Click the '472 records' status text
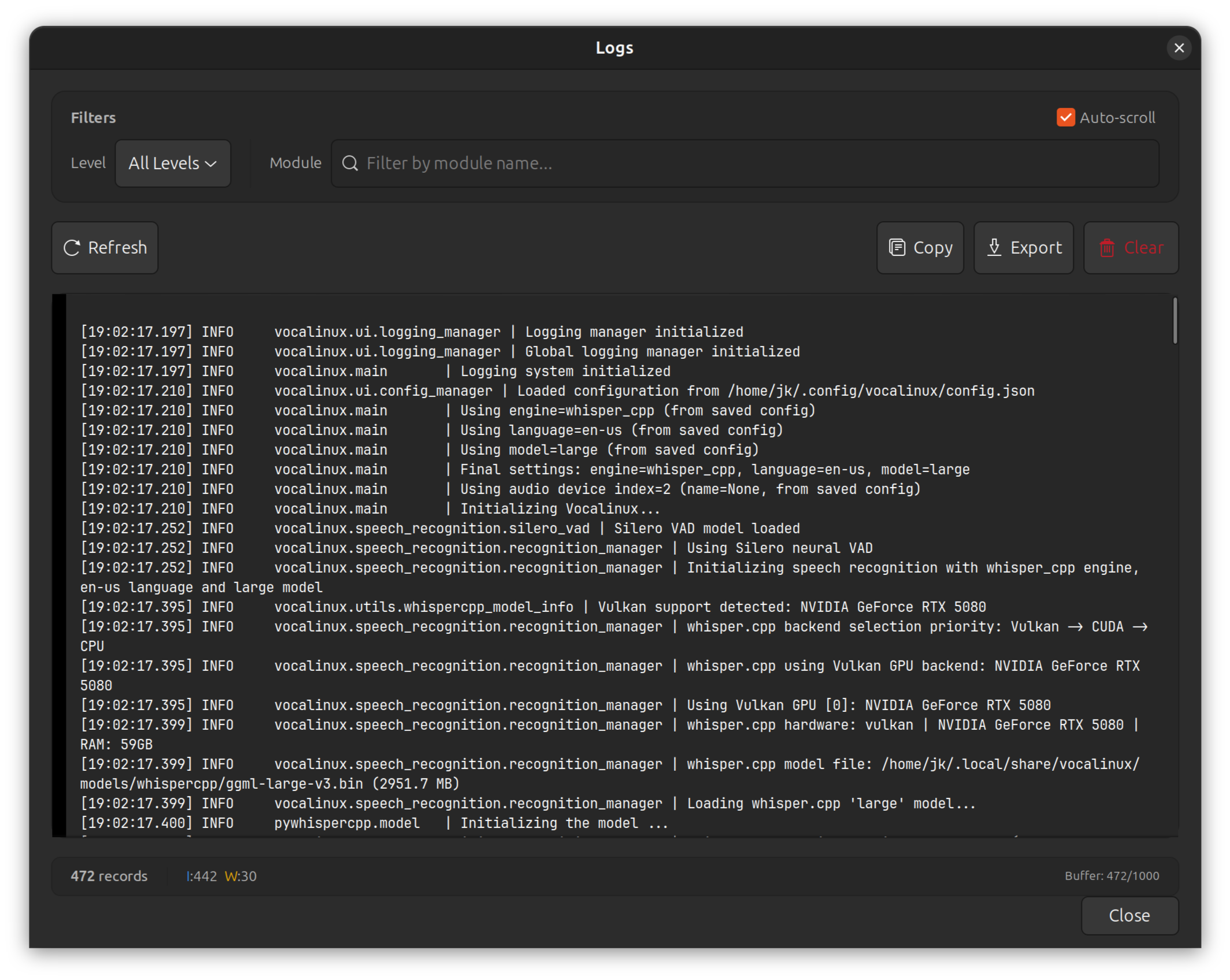1230x980 pixels. pos(109,876)
